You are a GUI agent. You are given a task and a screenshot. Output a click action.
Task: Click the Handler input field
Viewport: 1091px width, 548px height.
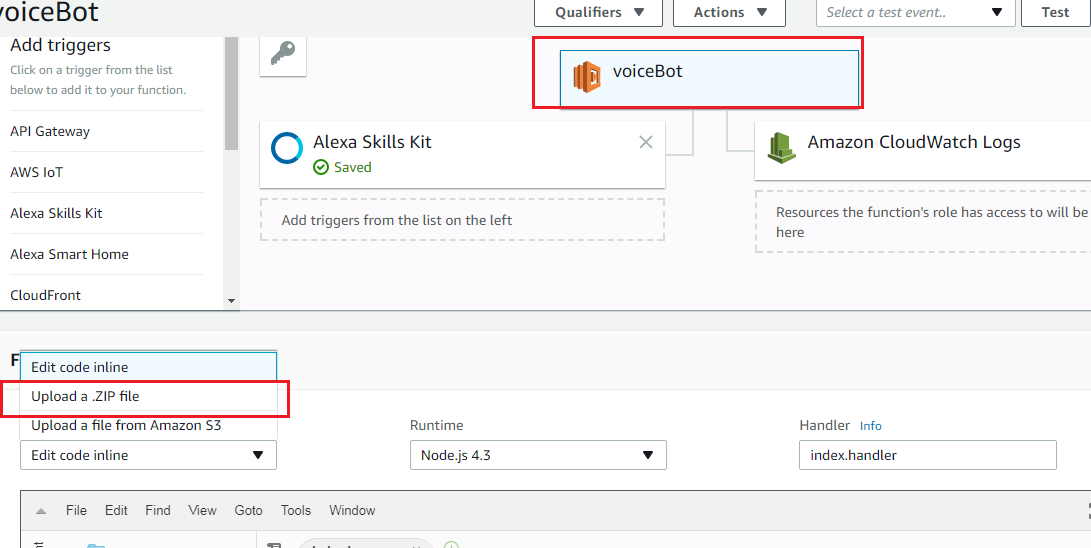coord(927,455)
